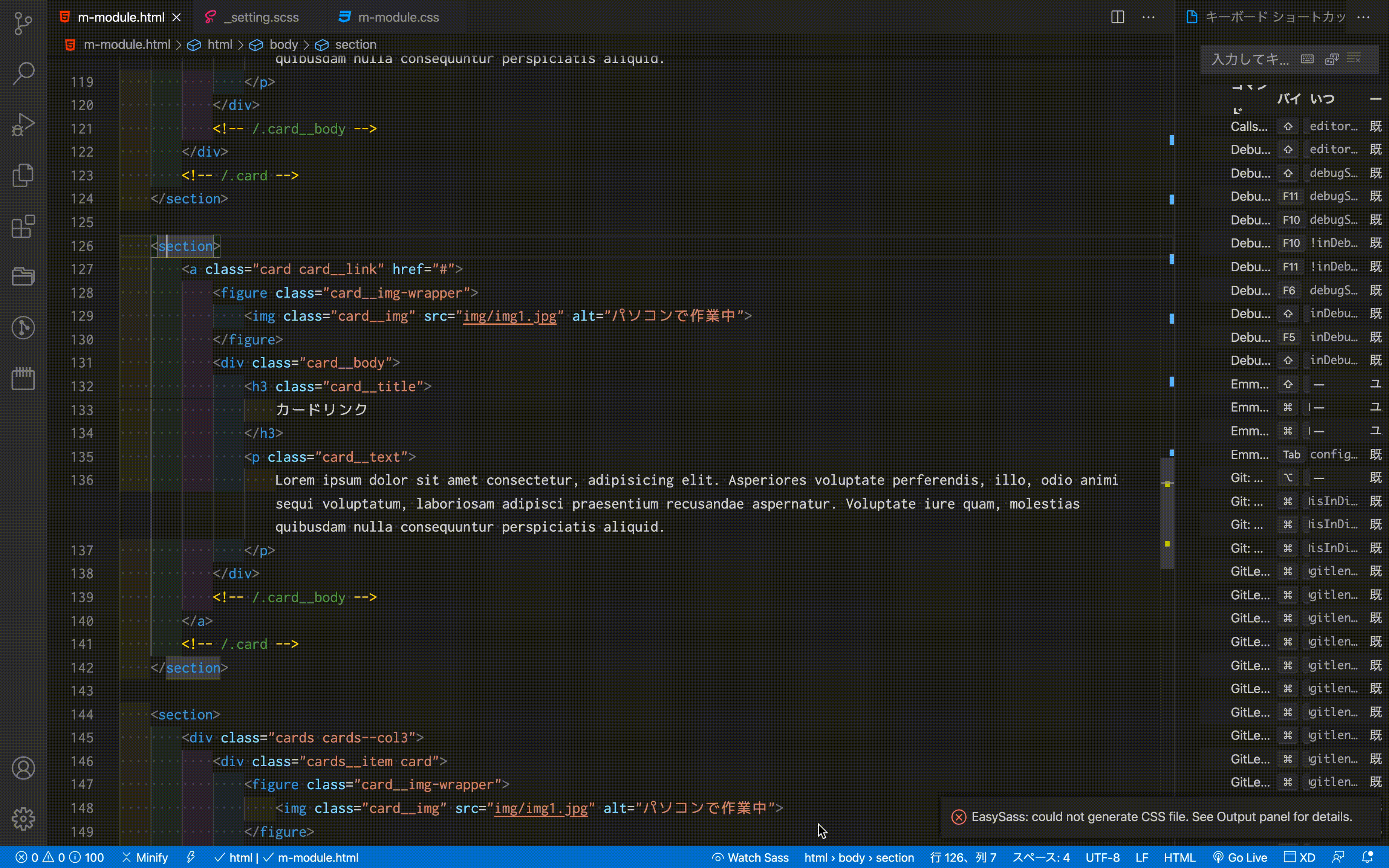Open the Extensions view icon
This screenshot has height=868, width=1389.
pos(23,226)
